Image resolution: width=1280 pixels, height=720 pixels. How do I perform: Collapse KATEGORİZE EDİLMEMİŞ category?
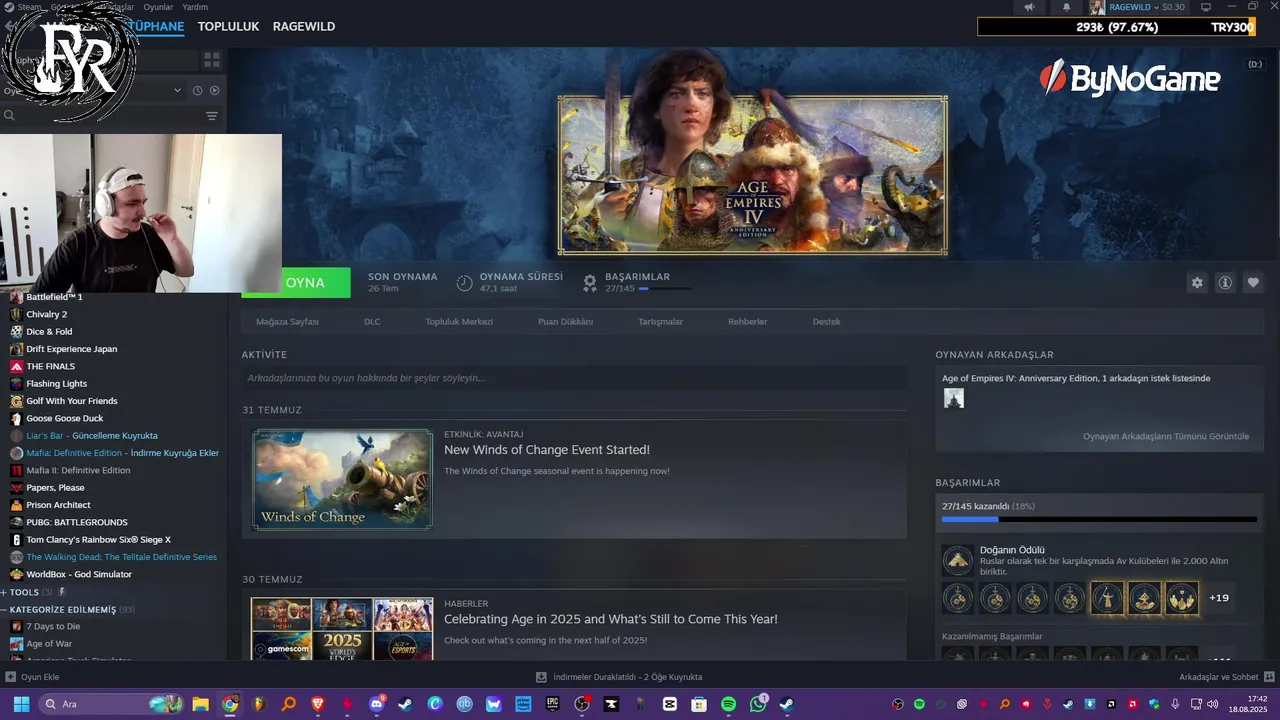tap(5, 609)
